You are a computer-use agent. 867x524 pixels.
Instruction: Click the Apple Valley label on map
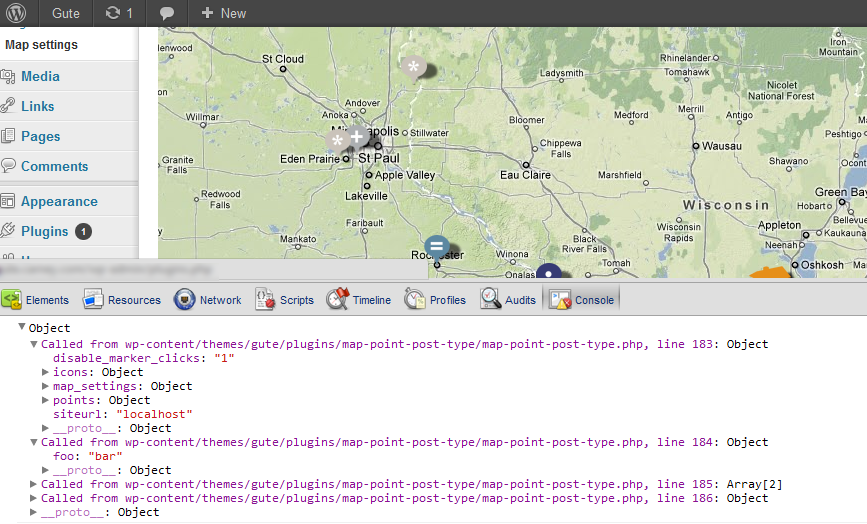[405, 175]
